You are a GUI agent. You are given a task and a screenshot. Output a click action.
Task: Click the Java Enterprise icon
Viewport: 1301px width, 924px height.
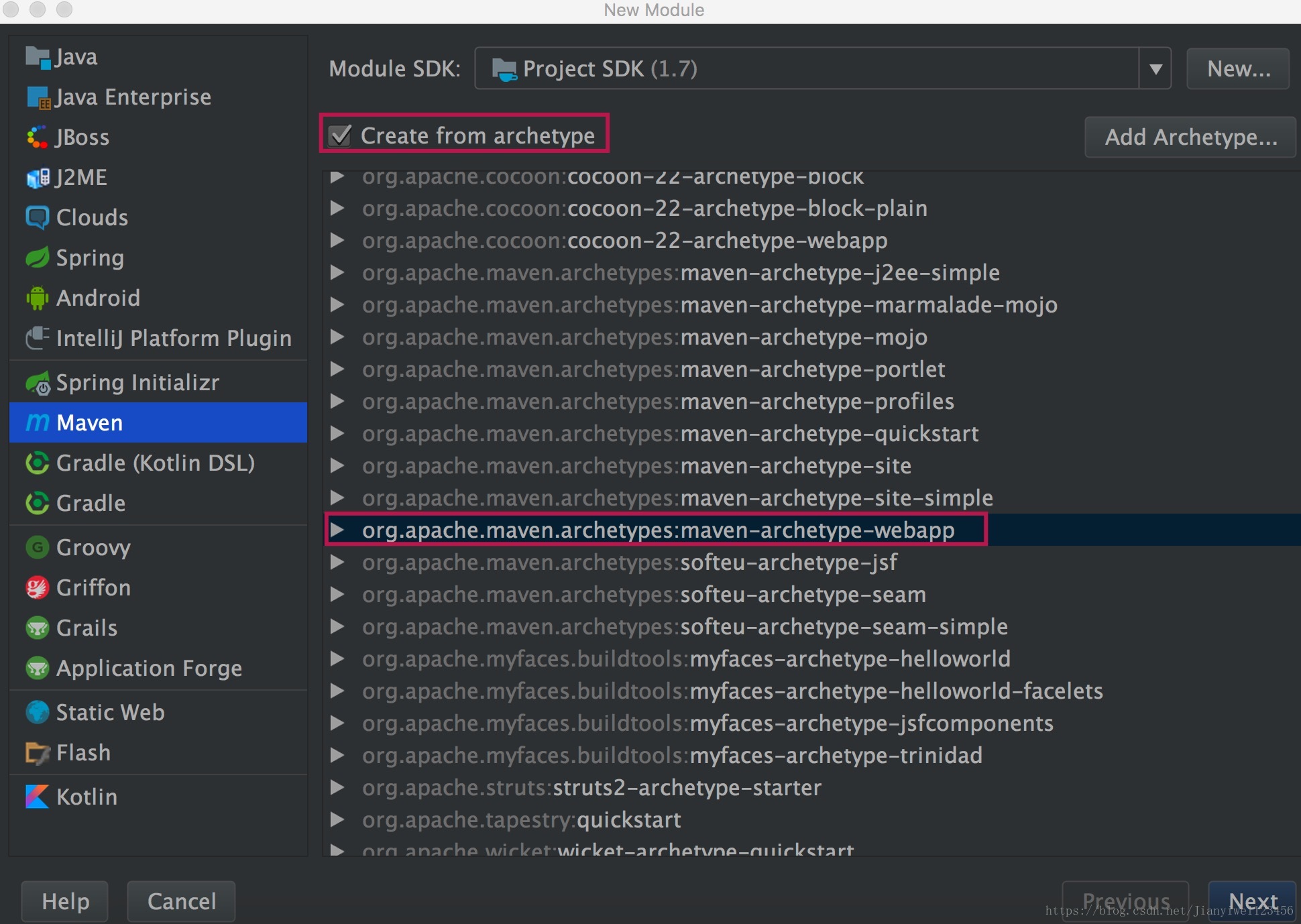[38, 98]
